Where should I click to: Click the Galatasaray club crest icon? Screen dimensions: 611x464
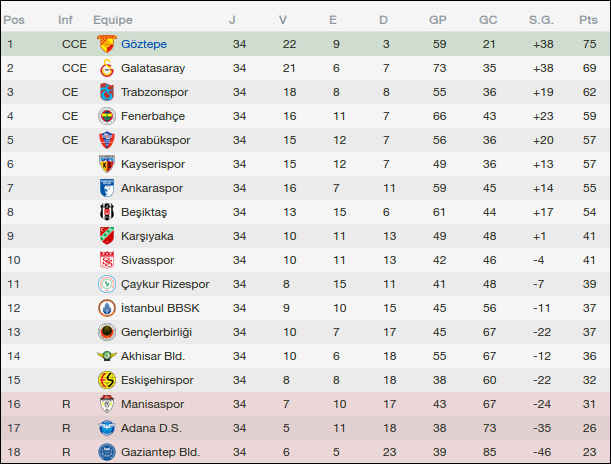point(106,68)
